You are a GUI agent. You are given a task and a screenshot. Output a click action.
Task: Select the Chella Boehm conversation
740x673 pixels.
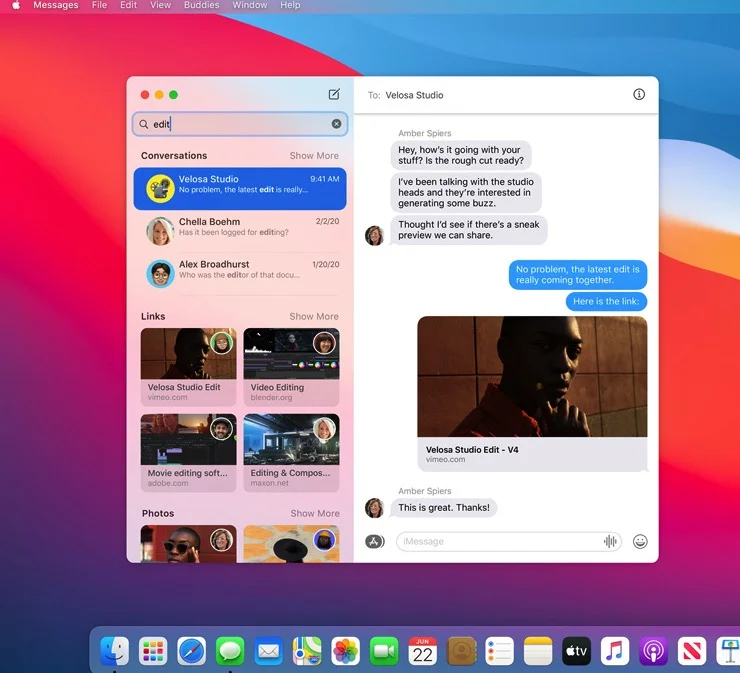[x=240, y=231]
